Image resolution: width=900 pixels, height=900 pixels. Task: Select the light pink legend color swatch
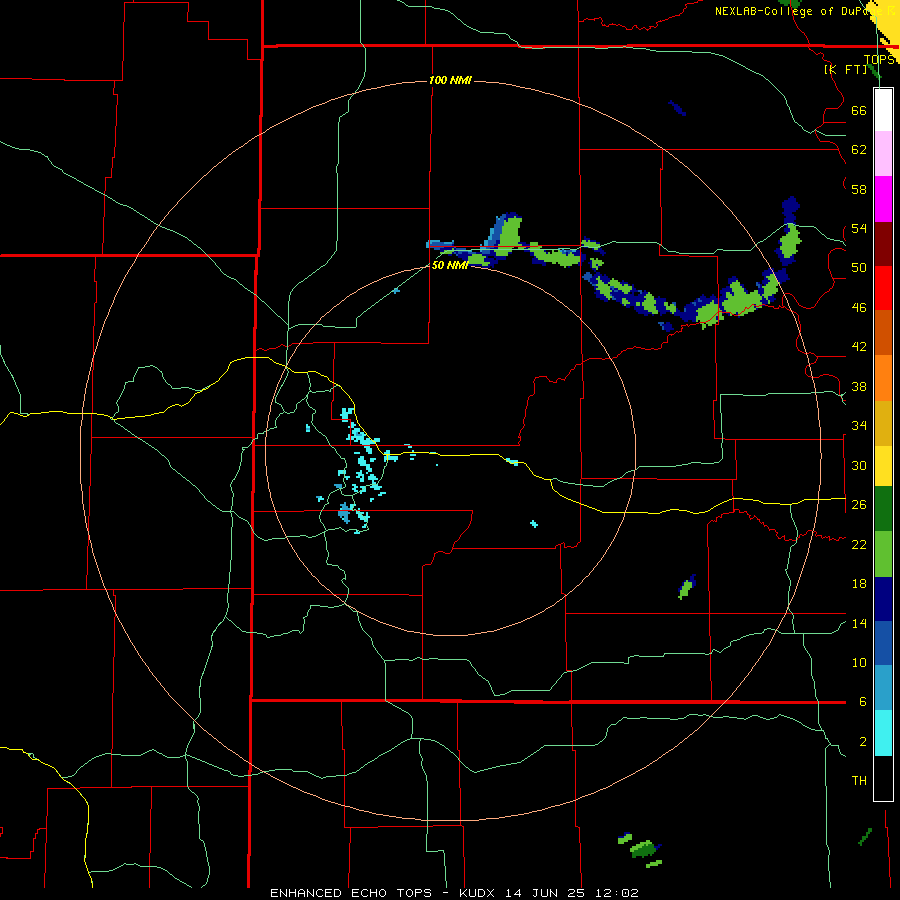883,153
